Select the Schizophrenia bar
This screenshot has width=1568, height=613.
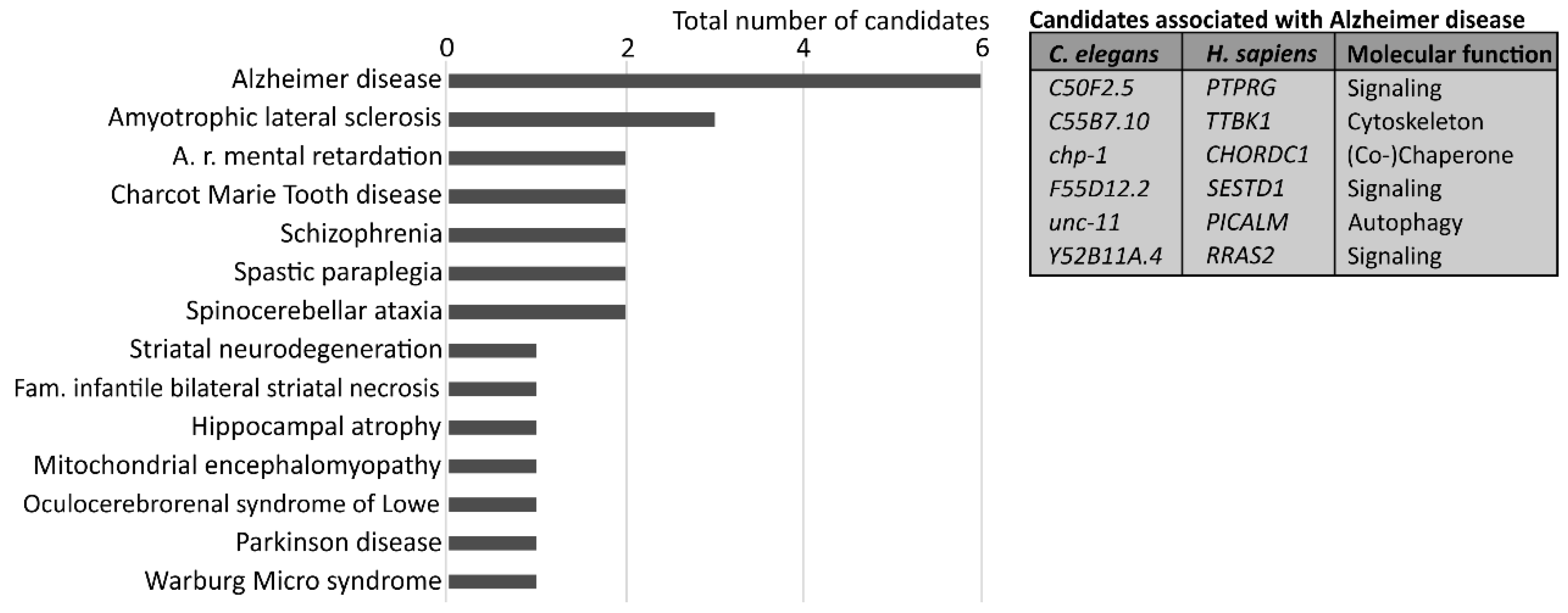point(537,235)
